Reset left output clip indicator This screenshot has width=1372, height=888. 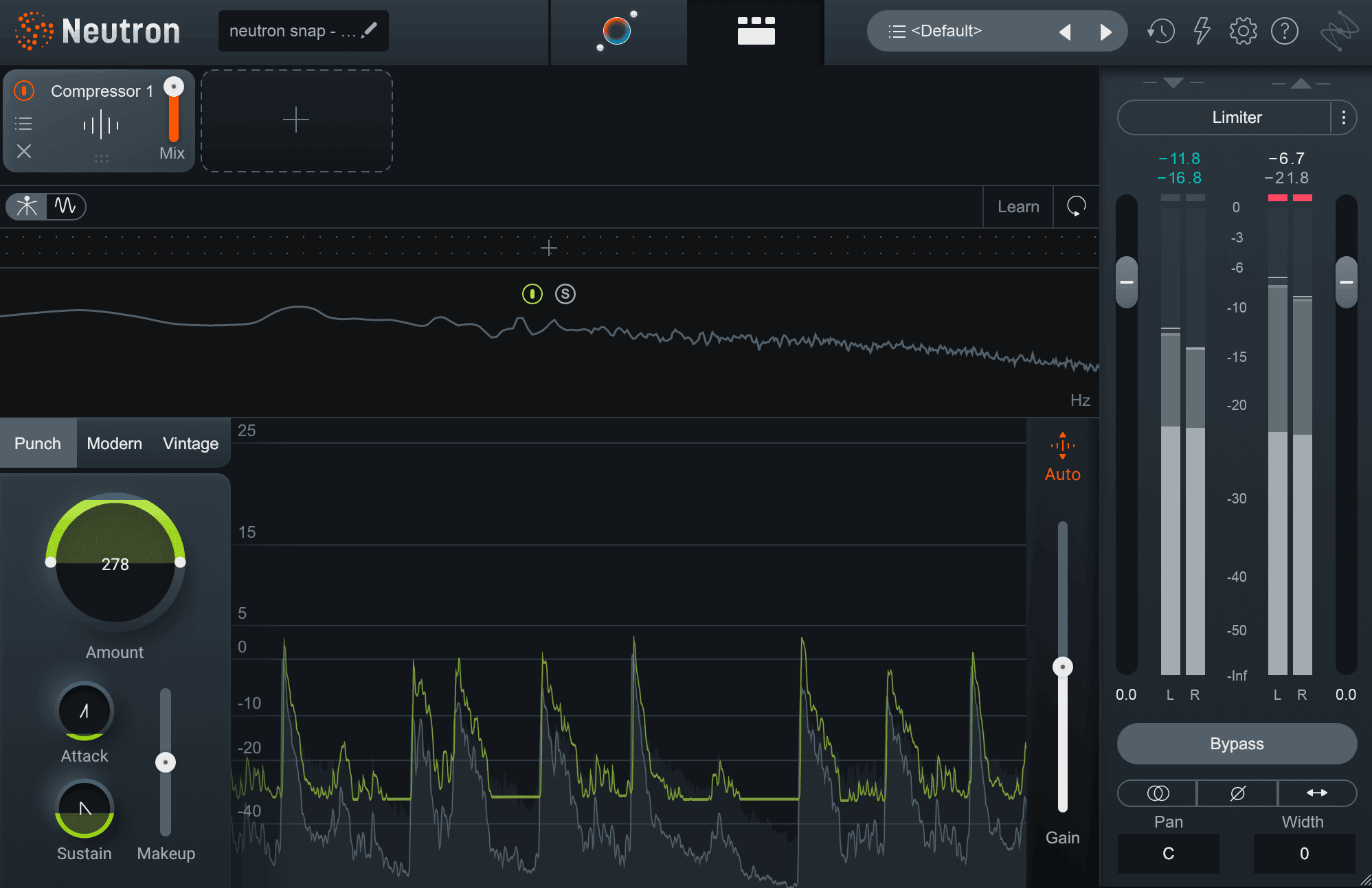1278,198
